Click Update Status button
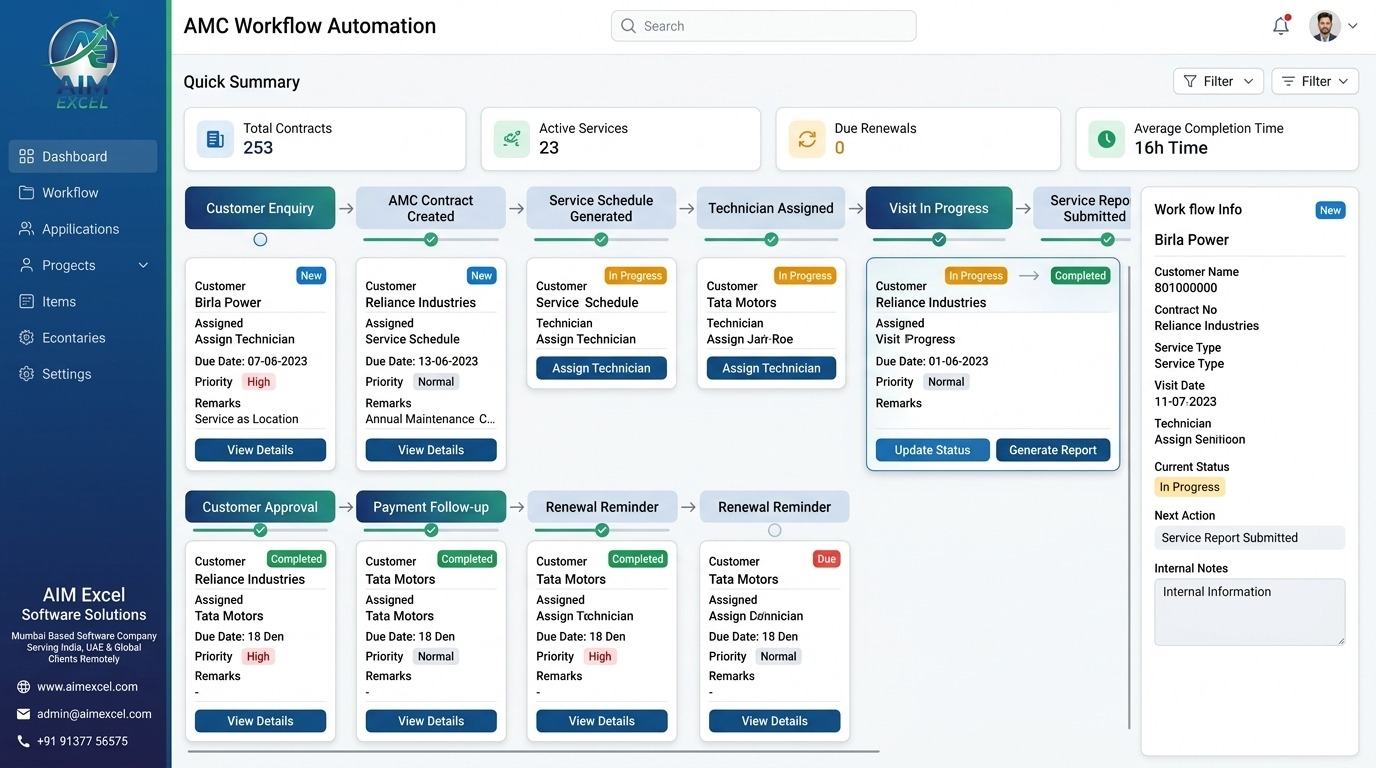 coord(932,450)
